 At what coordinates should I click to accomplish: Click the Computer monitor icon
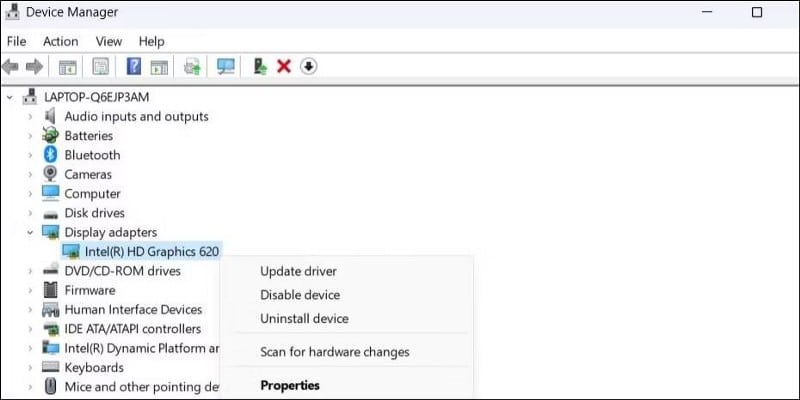[x=50, y=193]
